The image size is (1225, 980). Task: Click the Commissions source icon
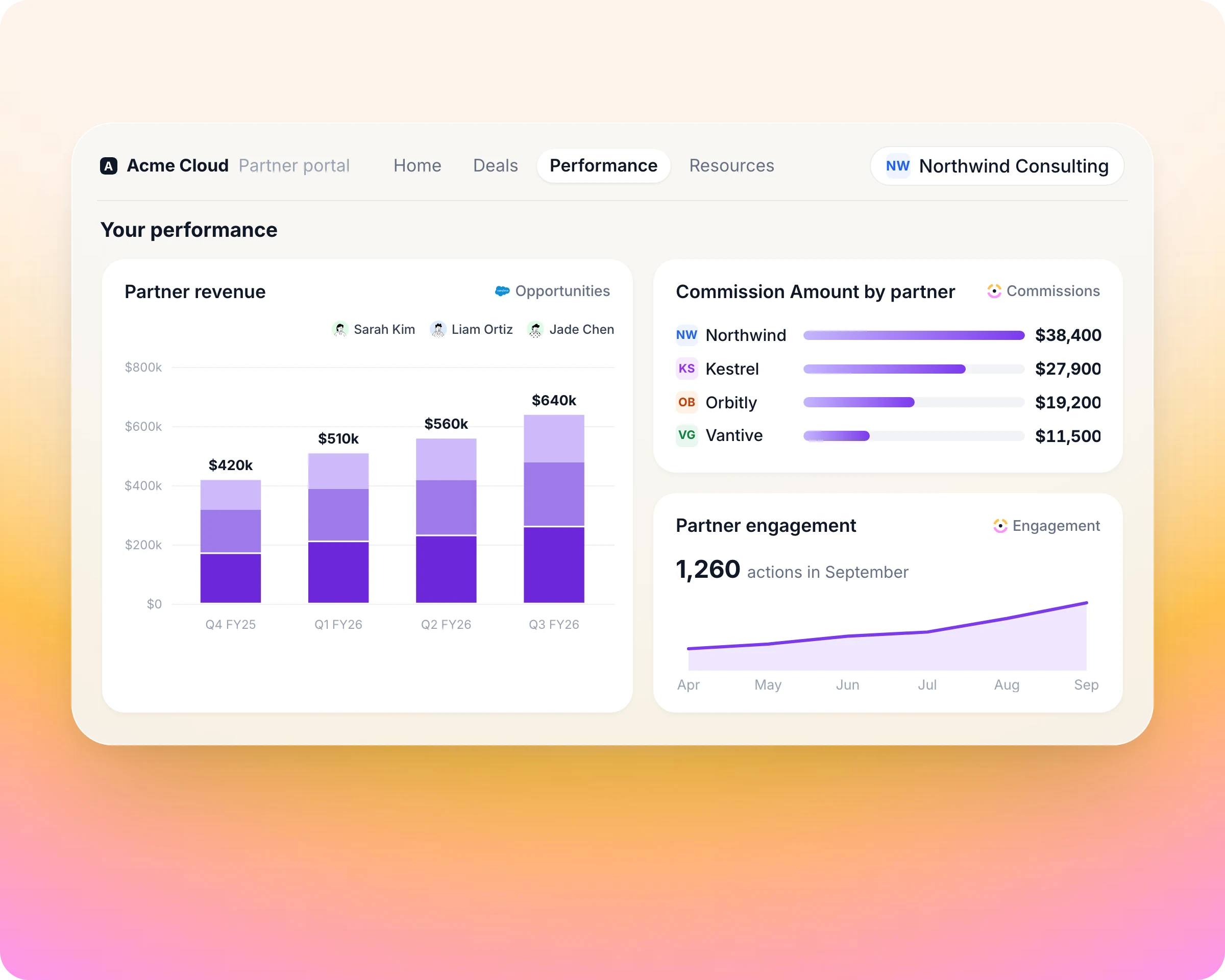994,291
